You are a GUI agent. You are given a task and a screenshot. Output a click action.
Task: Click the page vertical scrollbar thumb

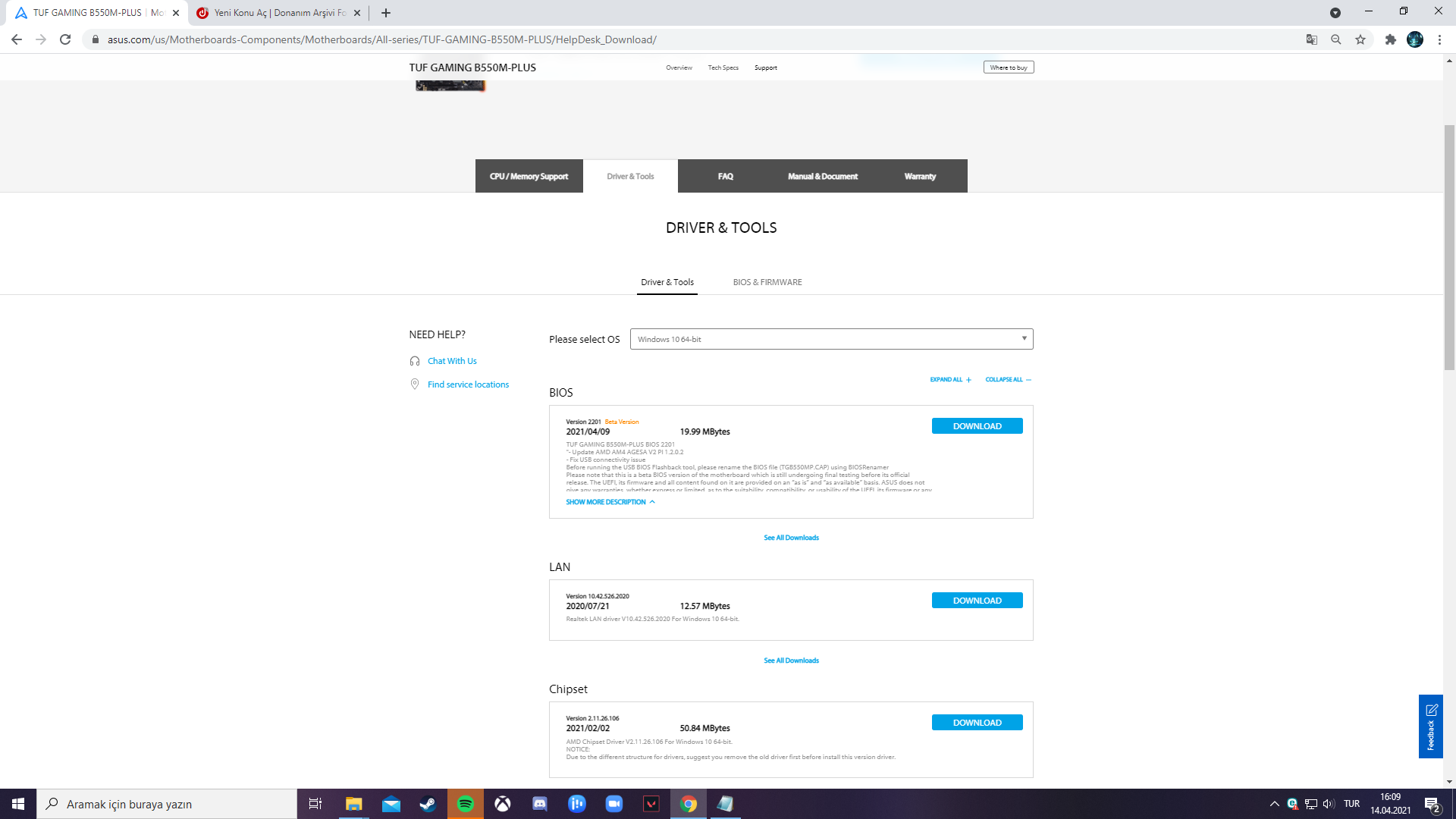[1449, 246]
